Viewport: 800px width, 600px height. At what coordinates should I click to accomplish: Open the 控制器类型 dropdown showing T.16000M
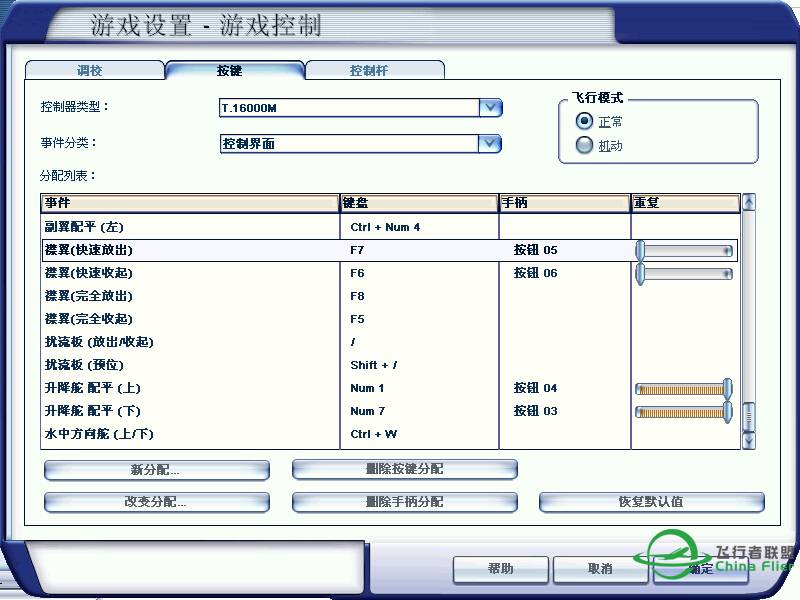(490, 107)
